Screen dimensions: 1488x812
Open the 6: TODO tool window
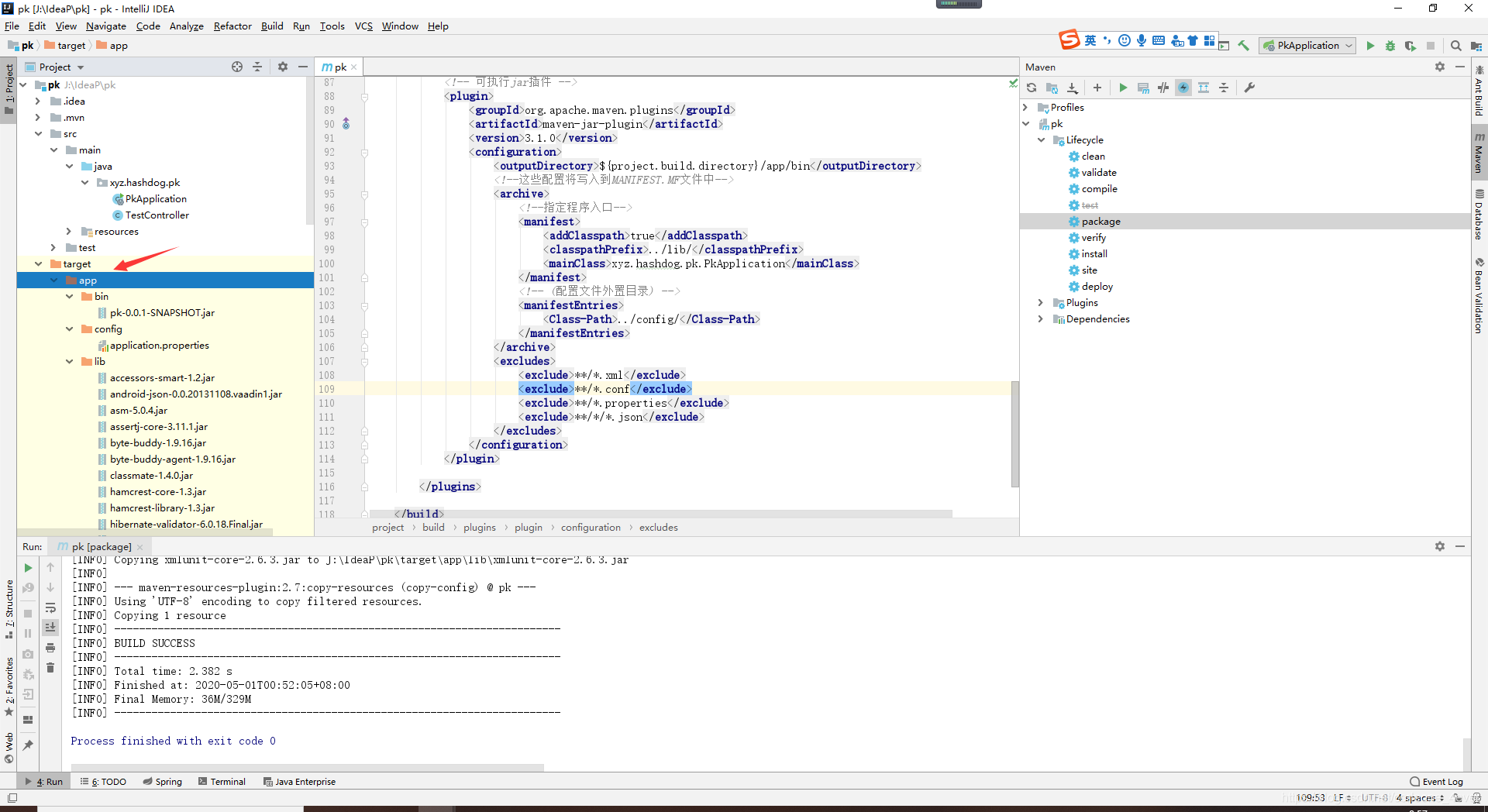pyautogui.click(x=103, y=782)
